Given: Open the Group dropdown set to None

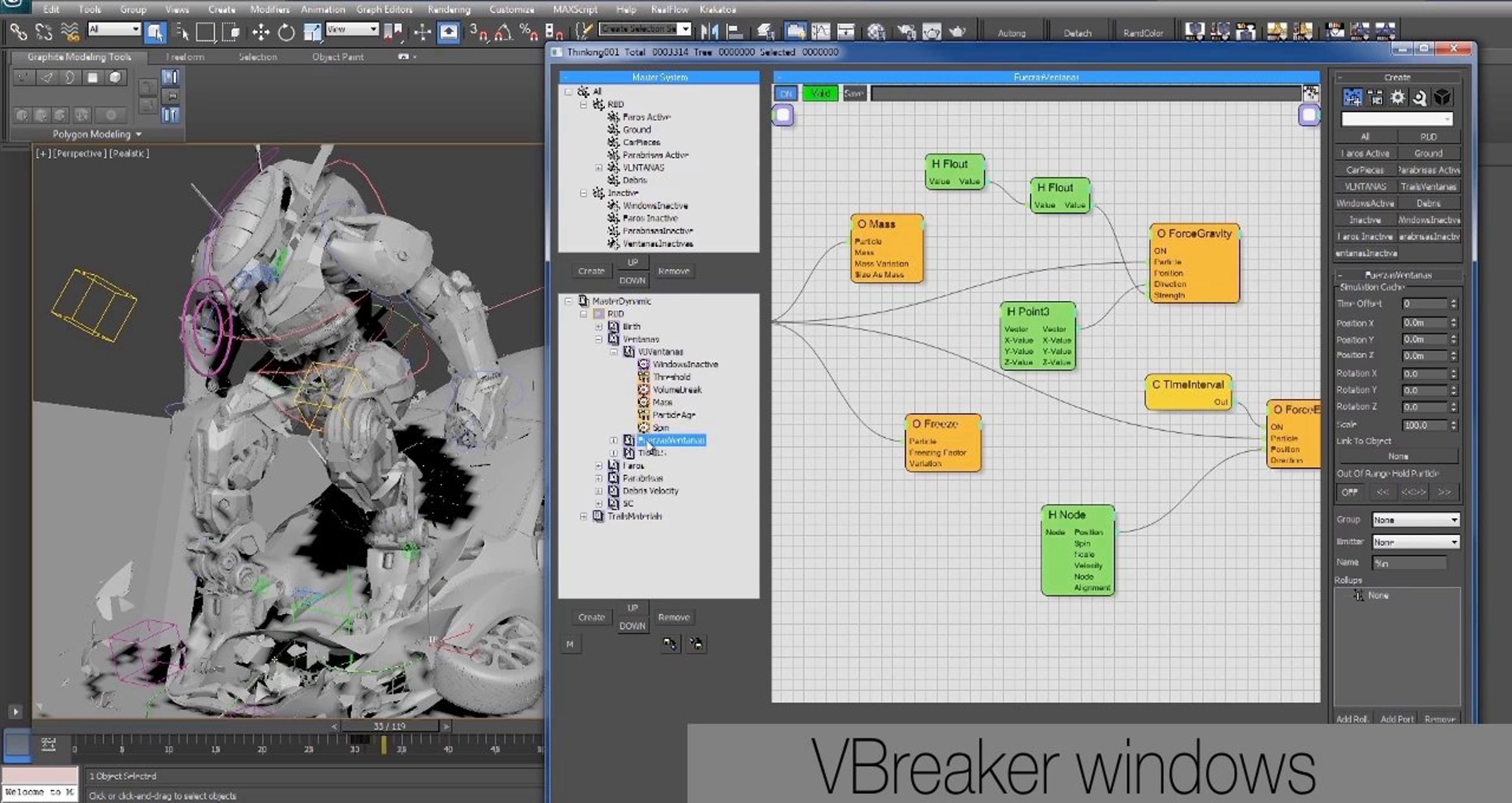Looking at the screenshot, I should click(1415, 520).
